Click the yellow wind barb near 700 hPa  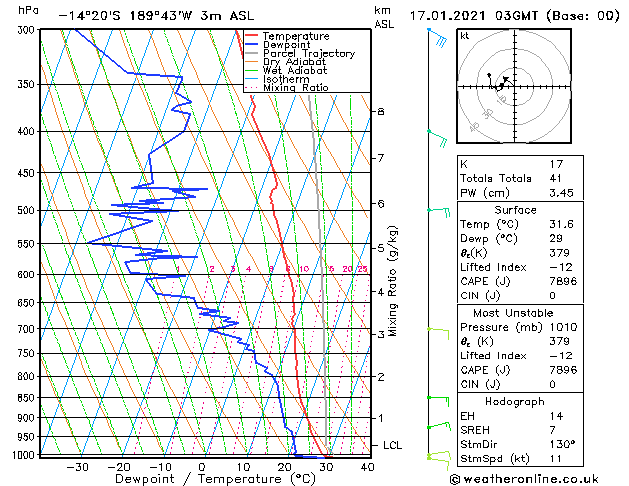tap(440, 329)
